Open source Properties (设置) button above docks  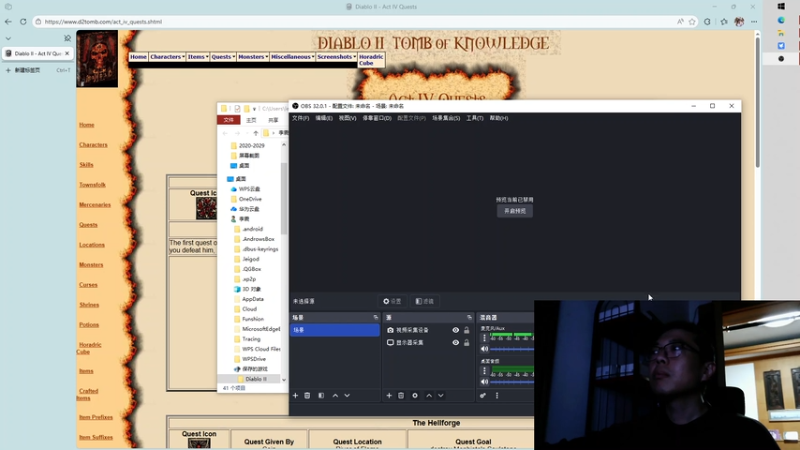coord(392,301)
